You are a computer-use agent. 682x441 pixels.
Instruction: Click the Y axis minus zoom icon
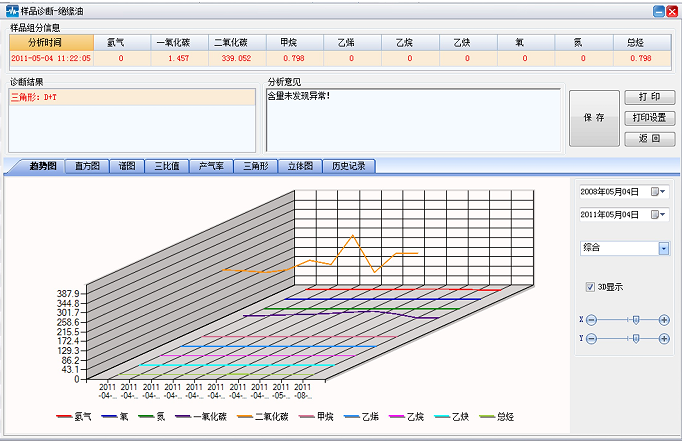591,339
